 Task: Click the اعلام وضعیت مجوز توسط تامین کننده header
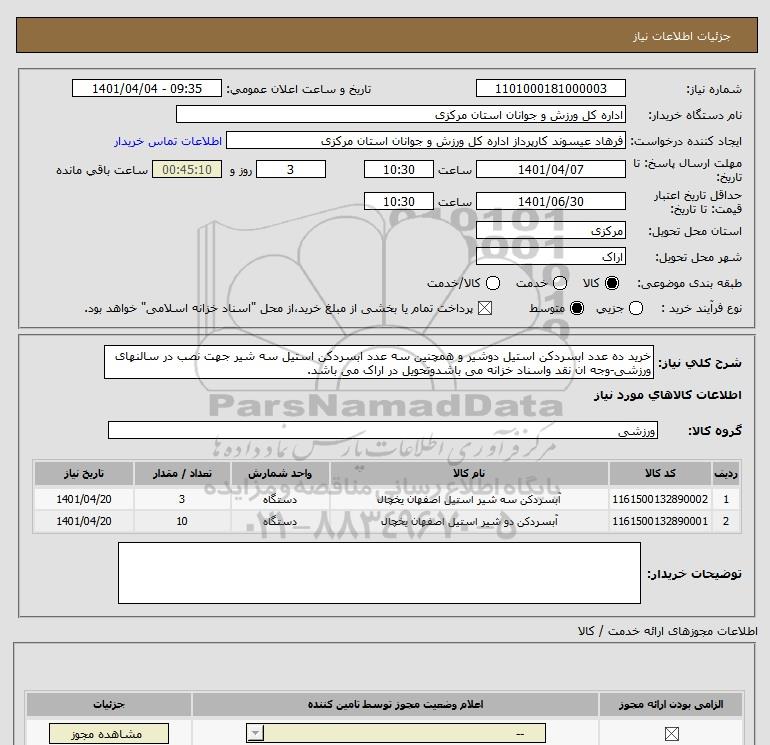coord(395,705)
